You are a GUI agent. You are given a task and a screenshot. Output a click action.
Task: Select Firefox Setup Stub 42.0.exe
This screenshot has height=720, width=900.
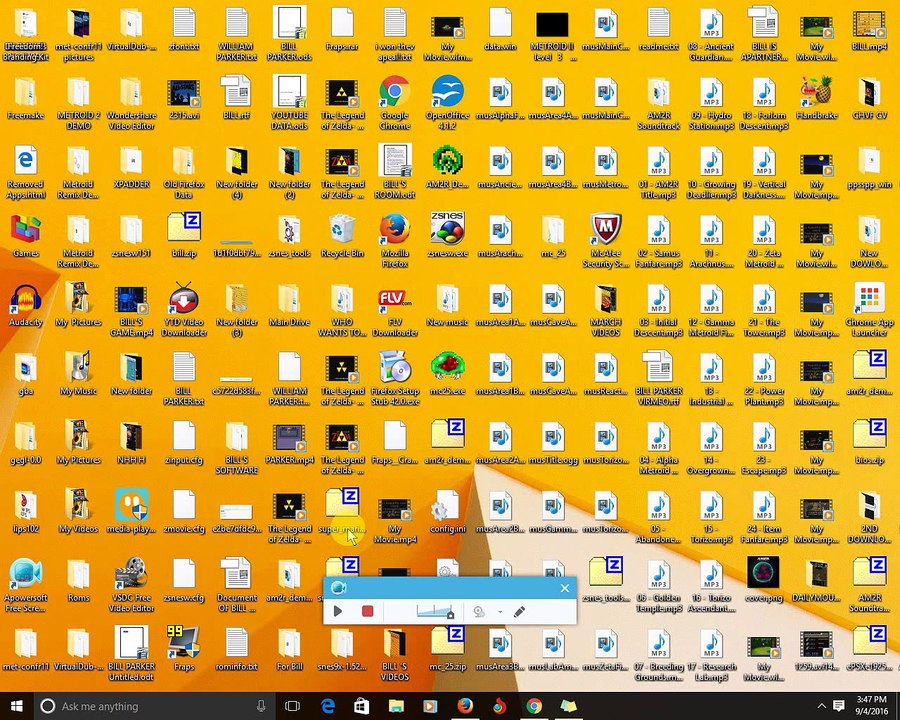click(395, 380)
